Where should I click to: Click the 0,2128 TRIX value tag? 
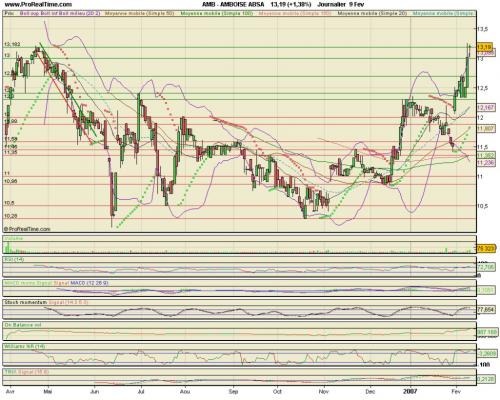[486, 379]
